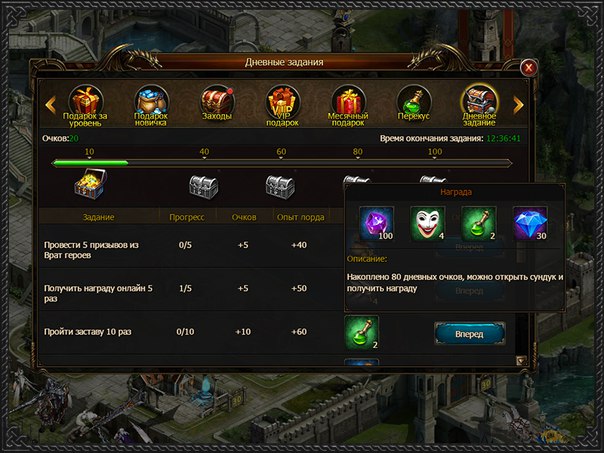Click the blue diamond reward worth 30
This screenshot has width=604, height=453.
point(530,223)
